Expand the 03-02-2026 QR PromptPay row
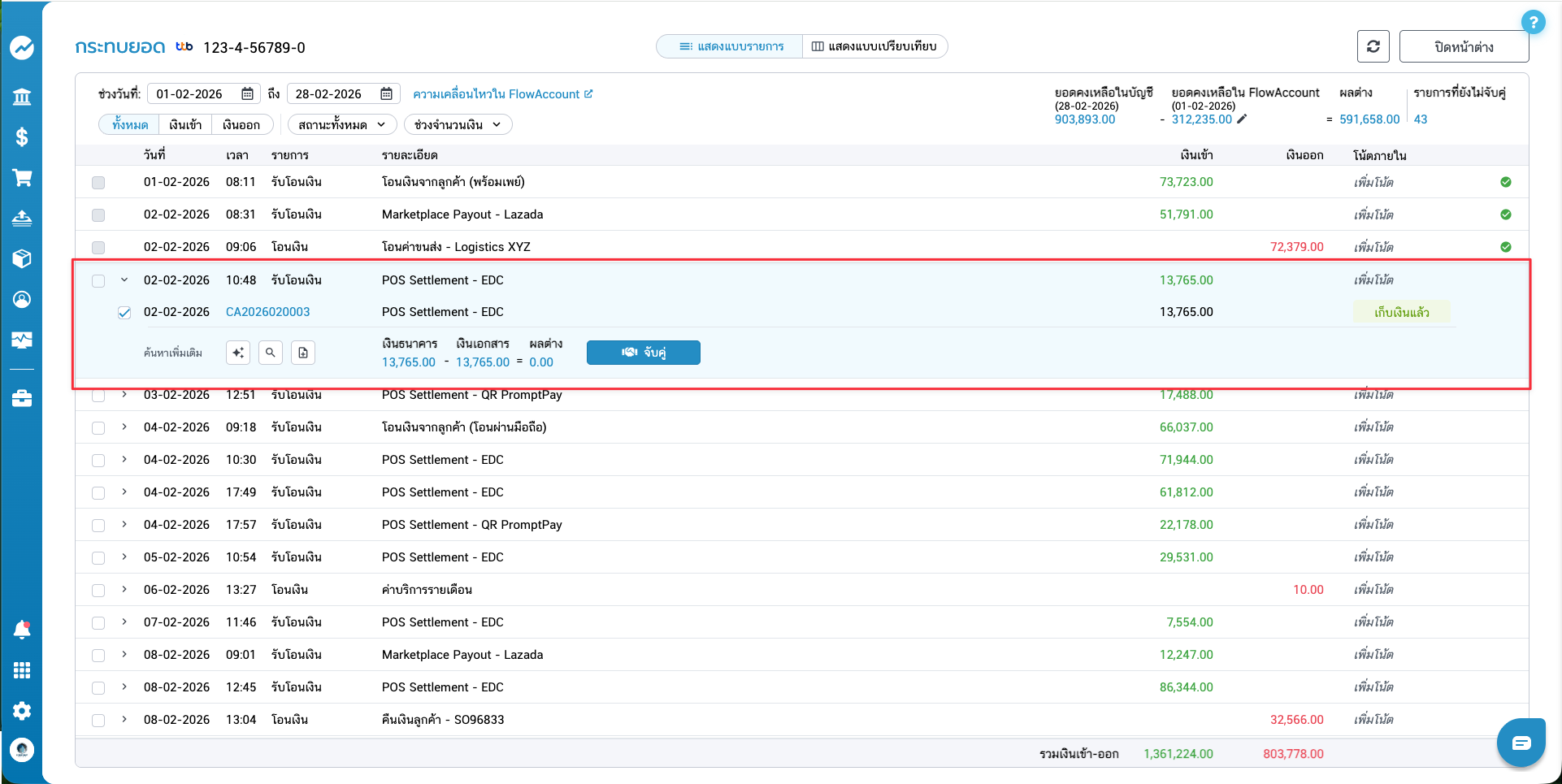1562x784 pixels. click(x=124, y=395)
